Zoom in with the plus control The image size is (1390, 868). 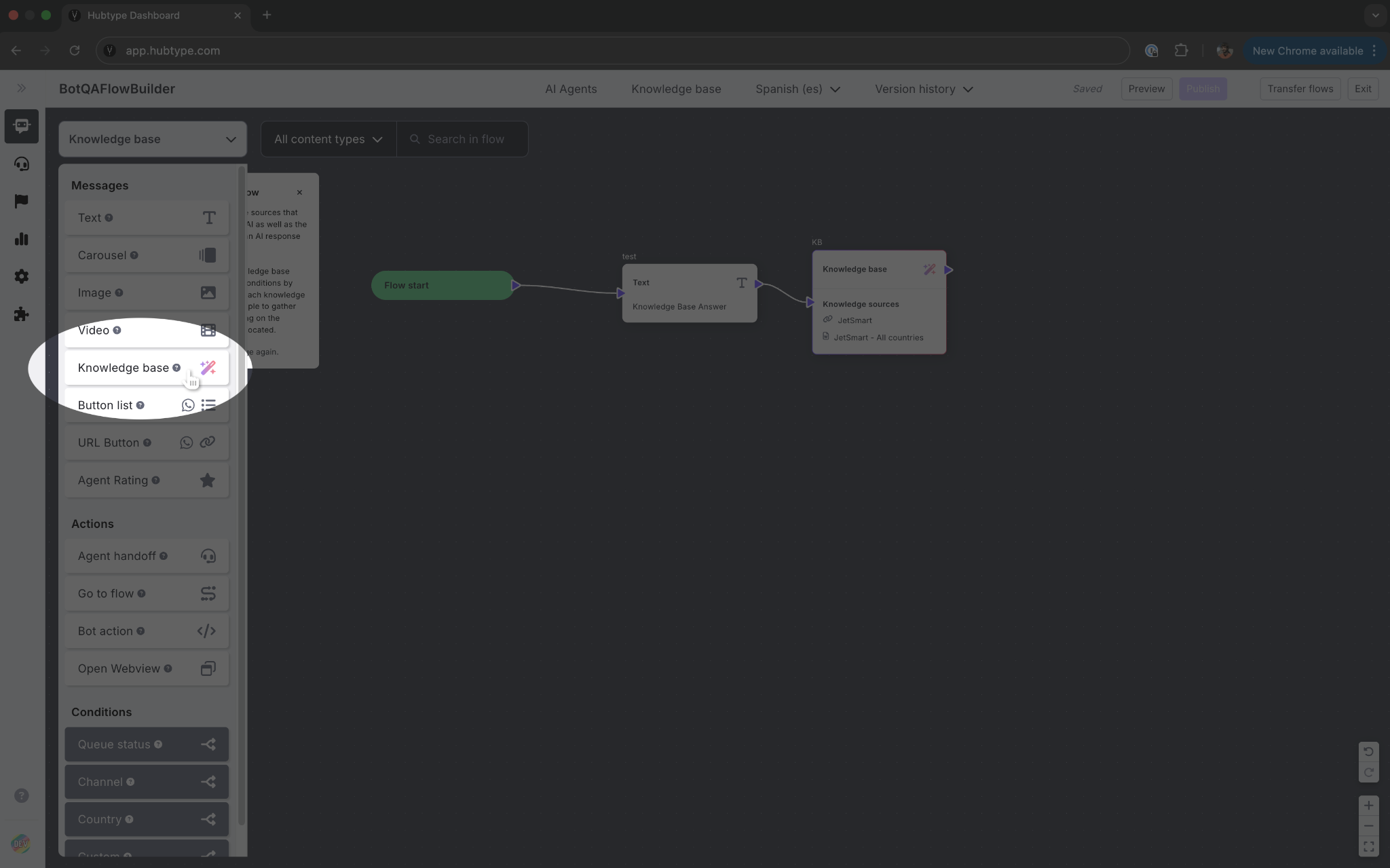(1368, 806)
